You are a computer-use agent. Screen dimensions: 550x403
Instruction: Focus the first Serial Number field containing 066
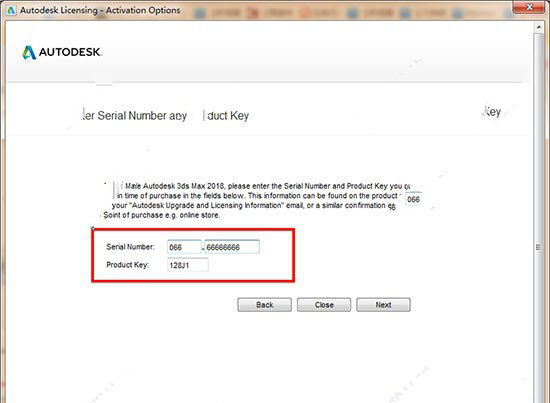coord(185,247)
